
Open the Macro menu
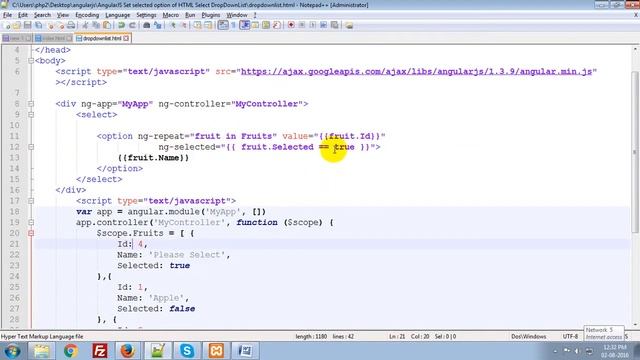pyautogui.click(x=171, y=15)
